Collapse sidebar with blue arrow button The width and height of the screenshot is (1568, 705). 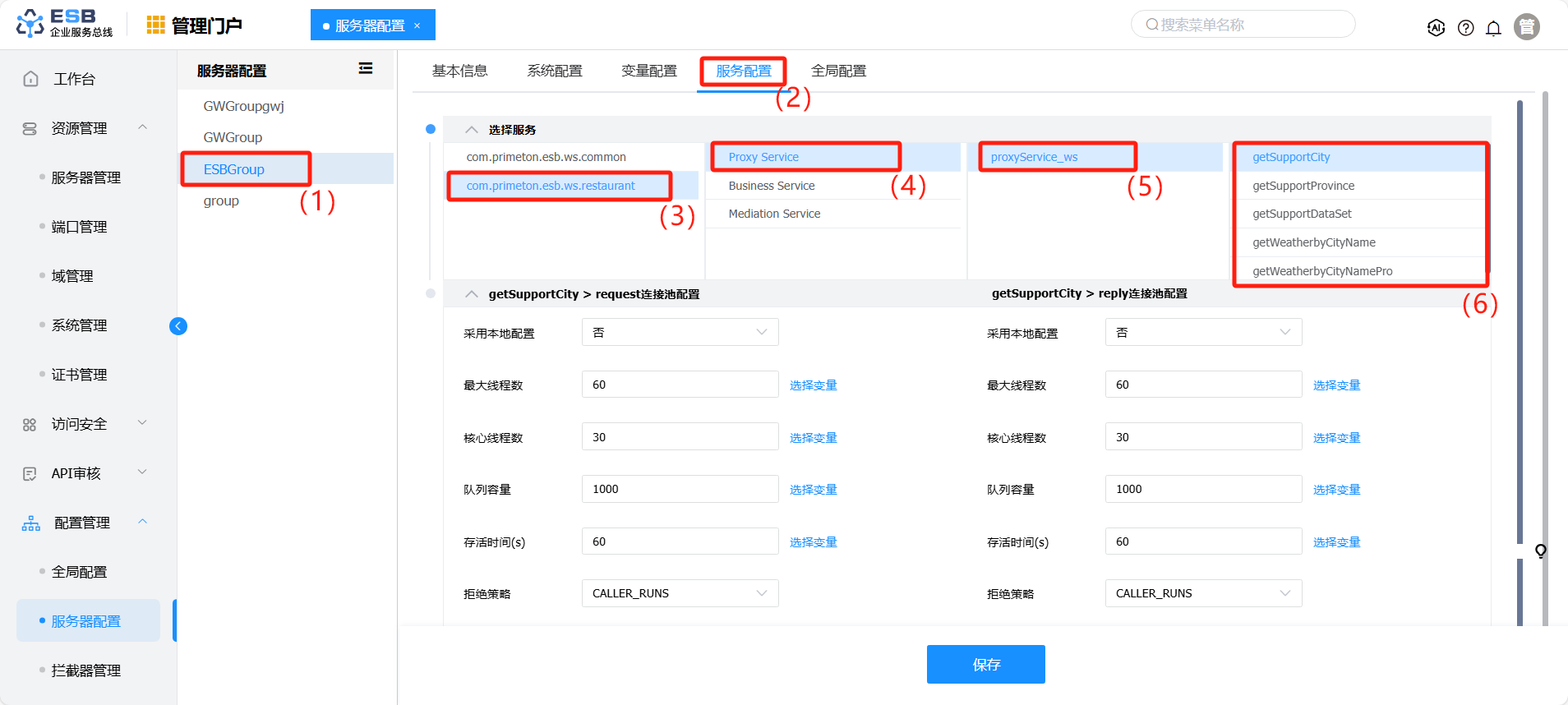click(178, 326)
